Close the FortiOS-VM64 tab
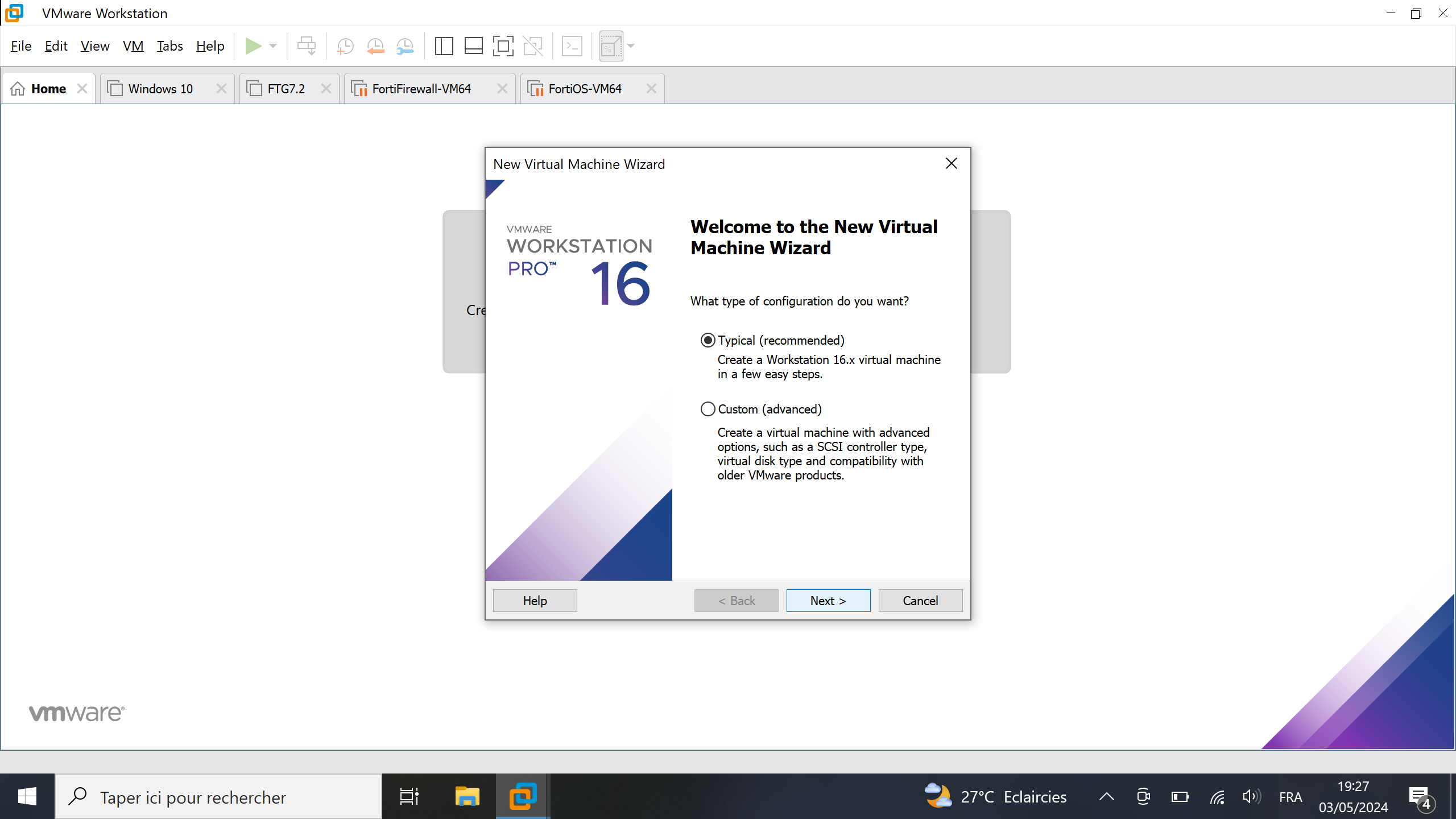1456x819 pixels. (651, 89)
